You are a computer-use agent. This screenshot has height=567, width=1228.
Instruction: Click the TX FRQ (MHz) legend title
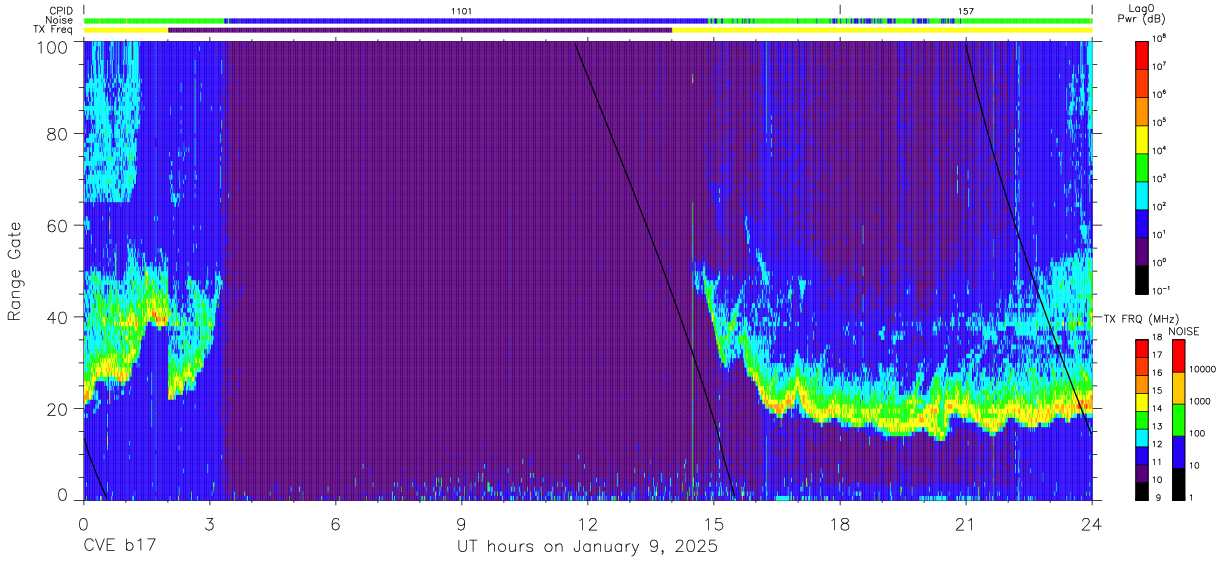1140,318
